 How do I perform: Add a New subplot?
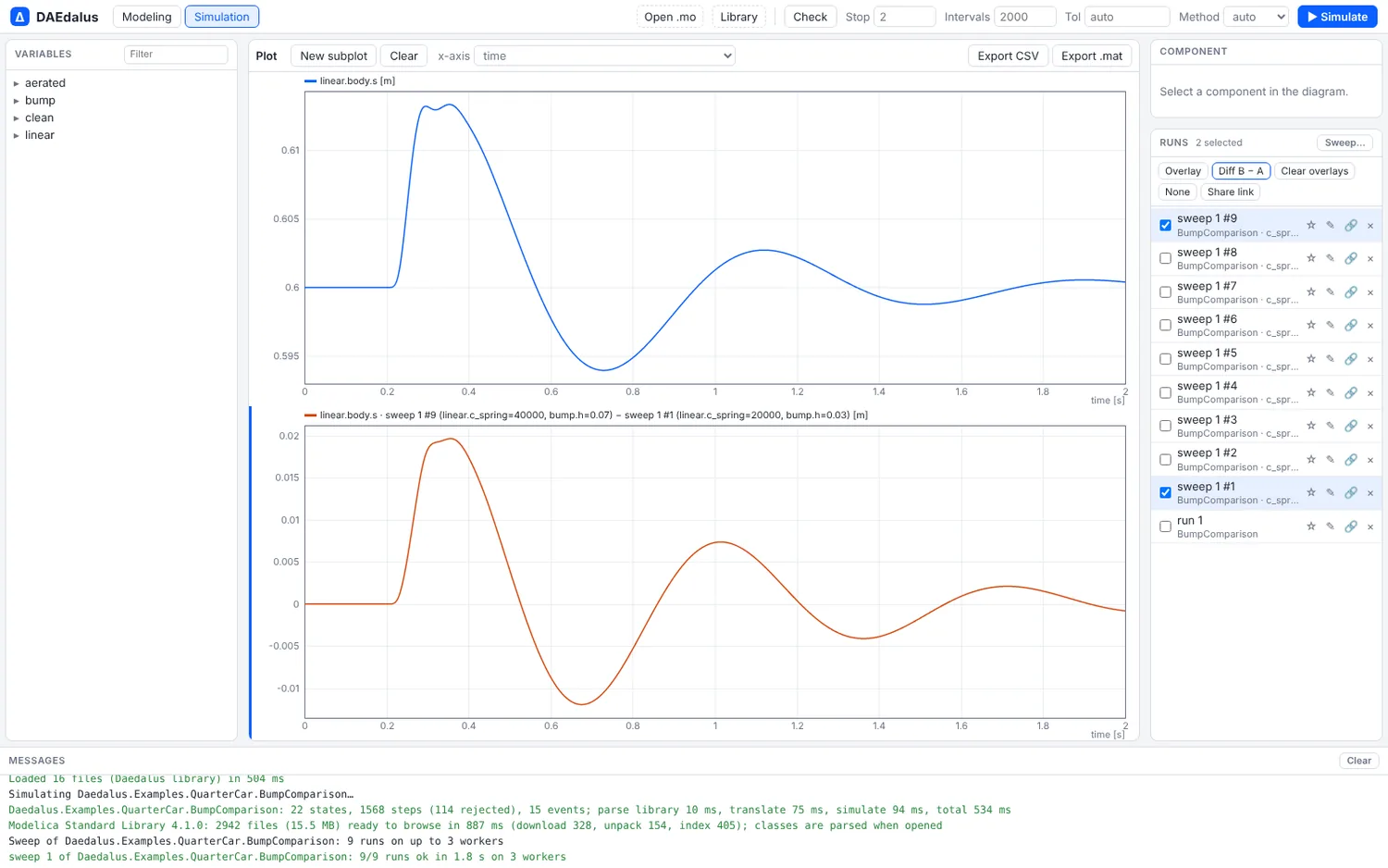(x=333, y=56)
